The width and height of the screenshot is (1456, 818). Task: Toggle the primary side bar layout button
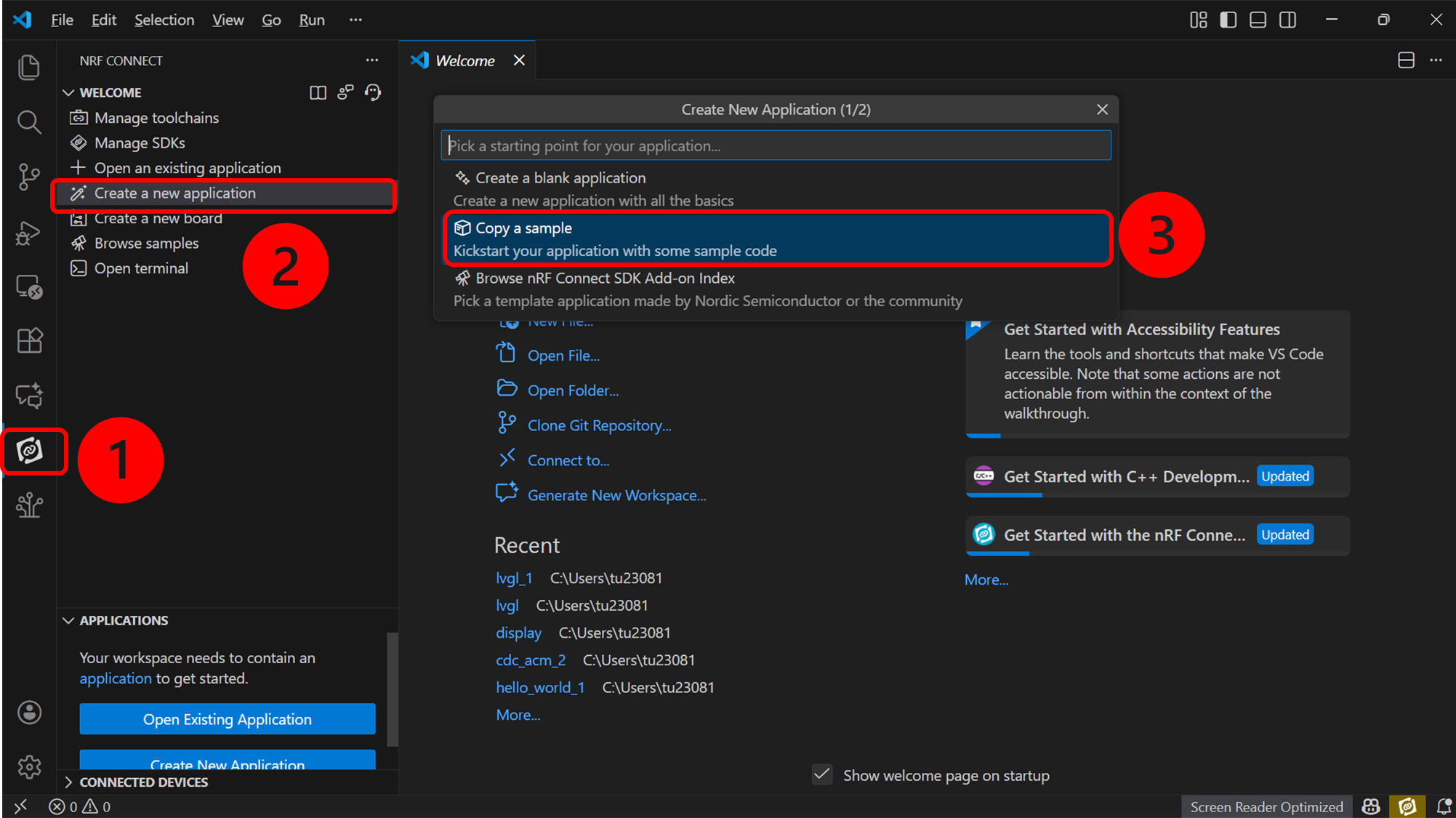tap(1228, 20)
